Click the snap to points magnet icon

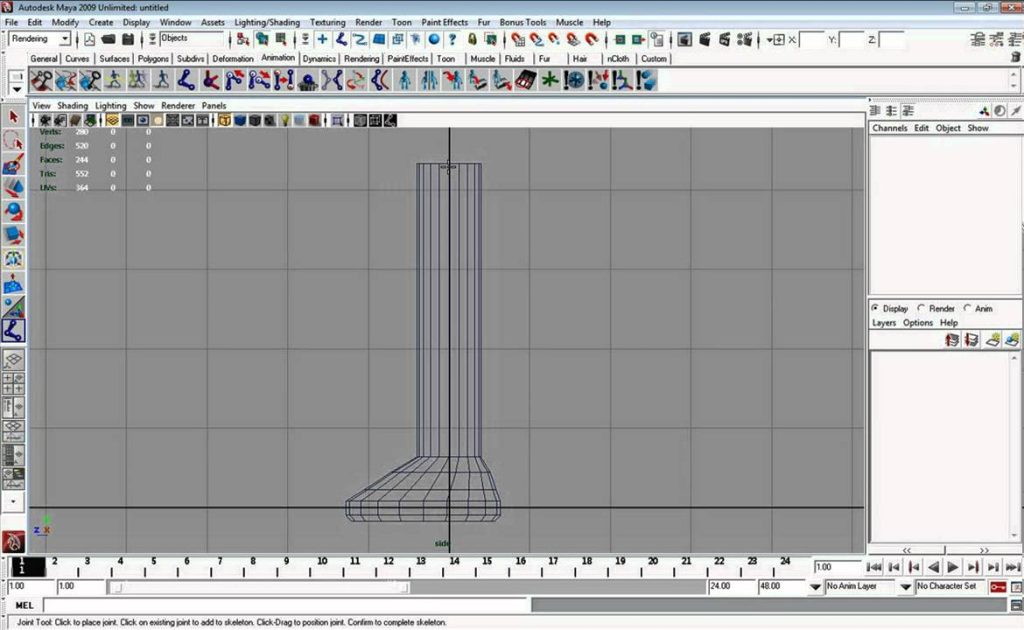554,39
